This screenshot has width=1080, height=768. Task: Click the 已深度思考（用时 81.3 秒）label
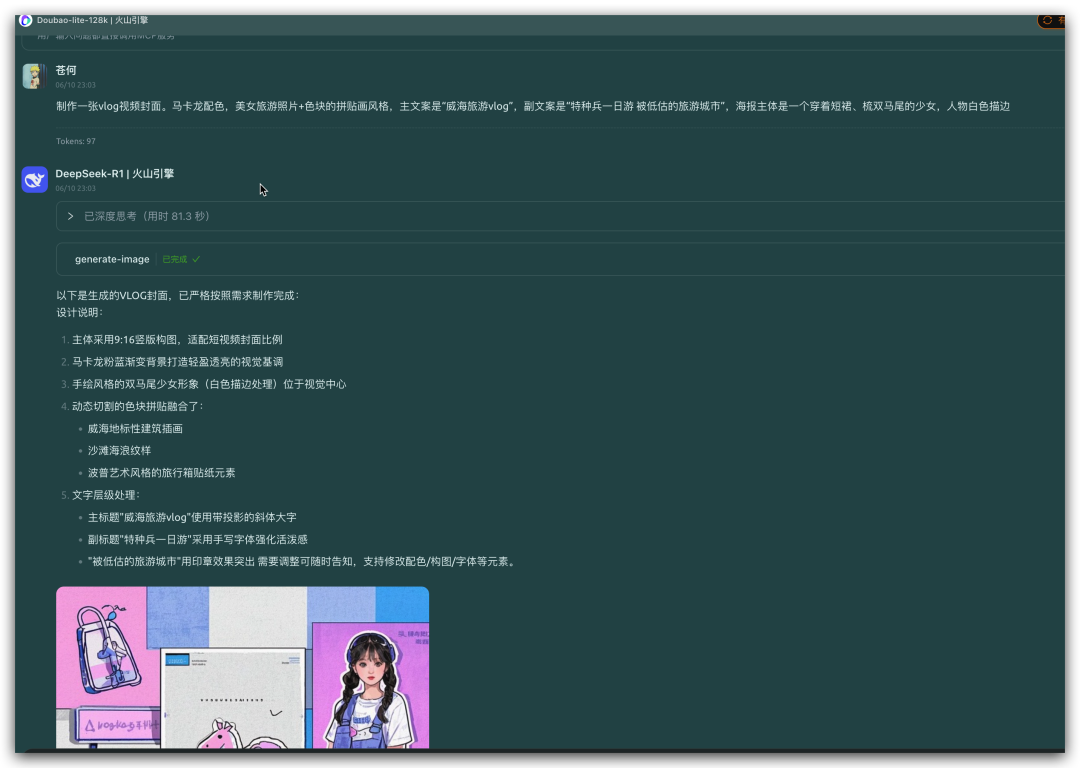pyautogui.click(x=147, y=216)
